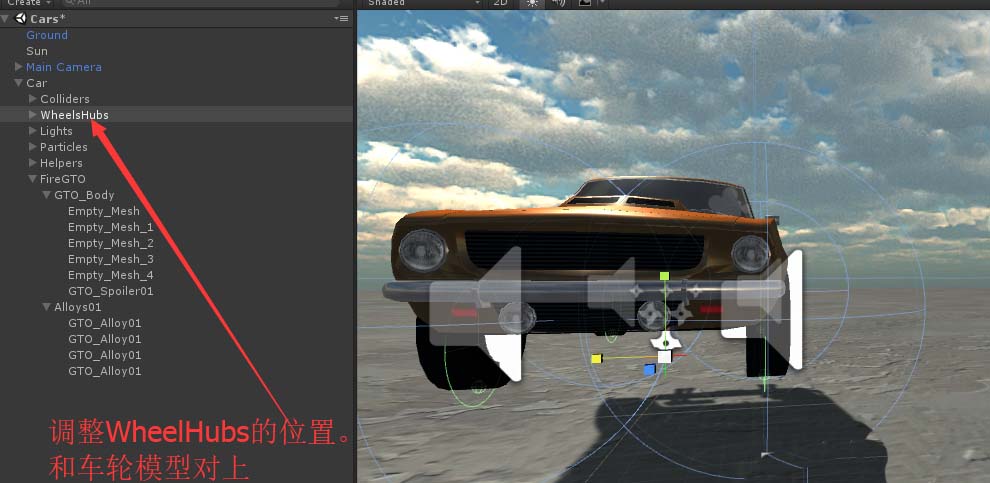Click the blue Z-axis scale handle
990x483 pixels.
[x=649, y=370]
